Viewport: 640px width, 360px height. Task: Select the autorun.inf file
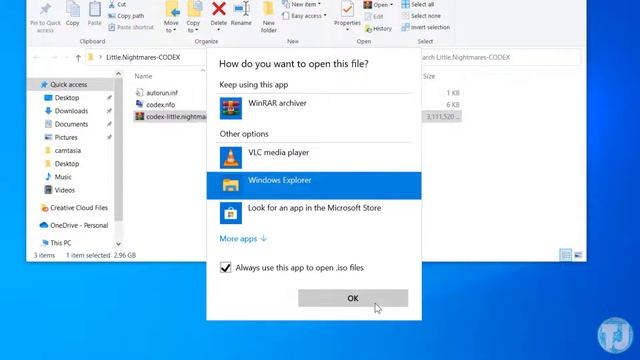click(x=162, y=93)
